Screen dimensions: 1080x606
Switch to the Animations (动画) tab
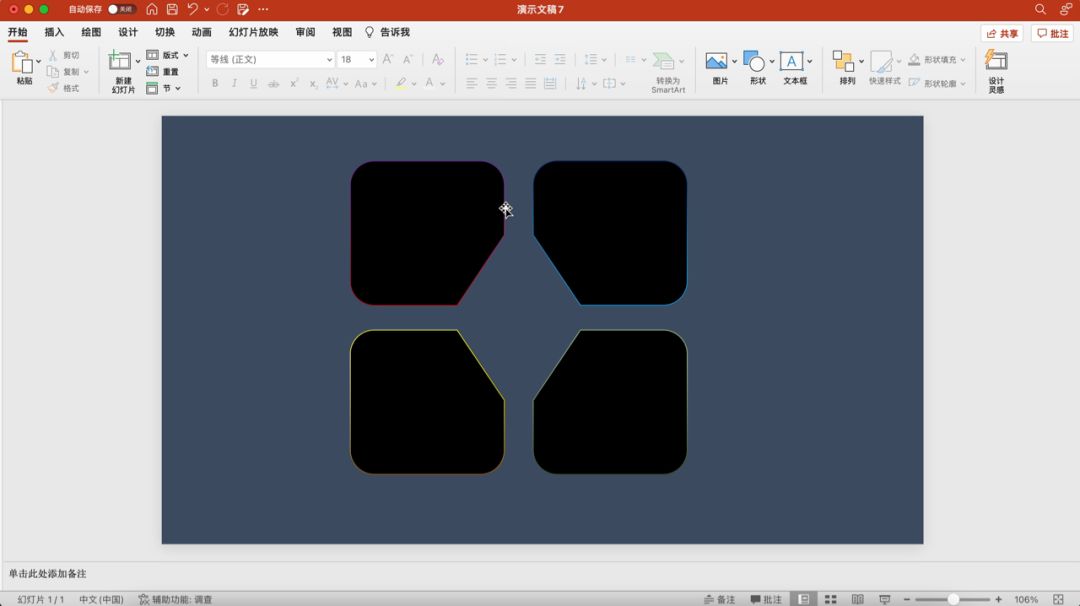[x=201, y=32]
